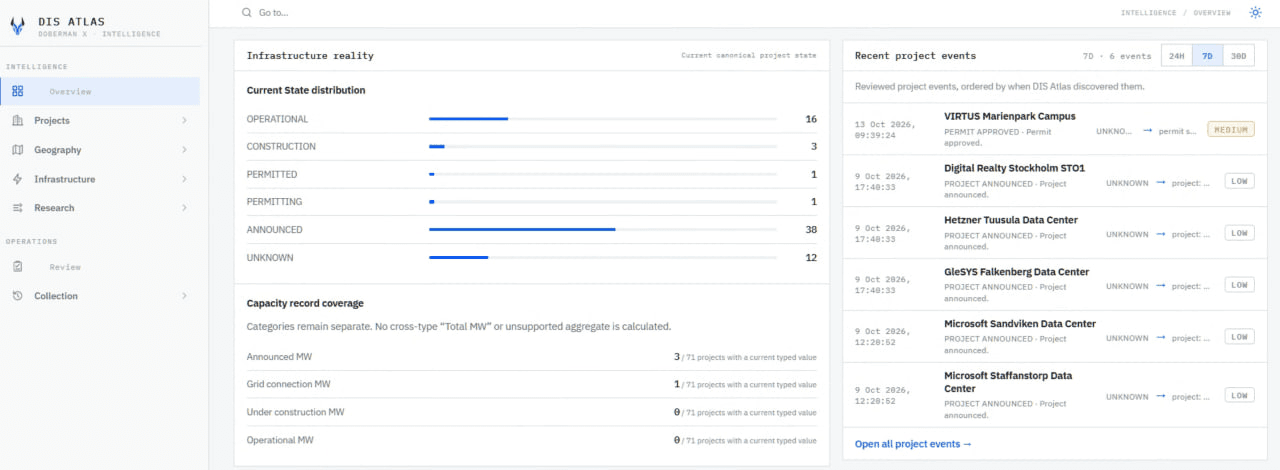Click the Infrastructure reality panel heading
The width and height of the screenshot is (1280, 470).
pyautogui.click(x=310, y=56)
